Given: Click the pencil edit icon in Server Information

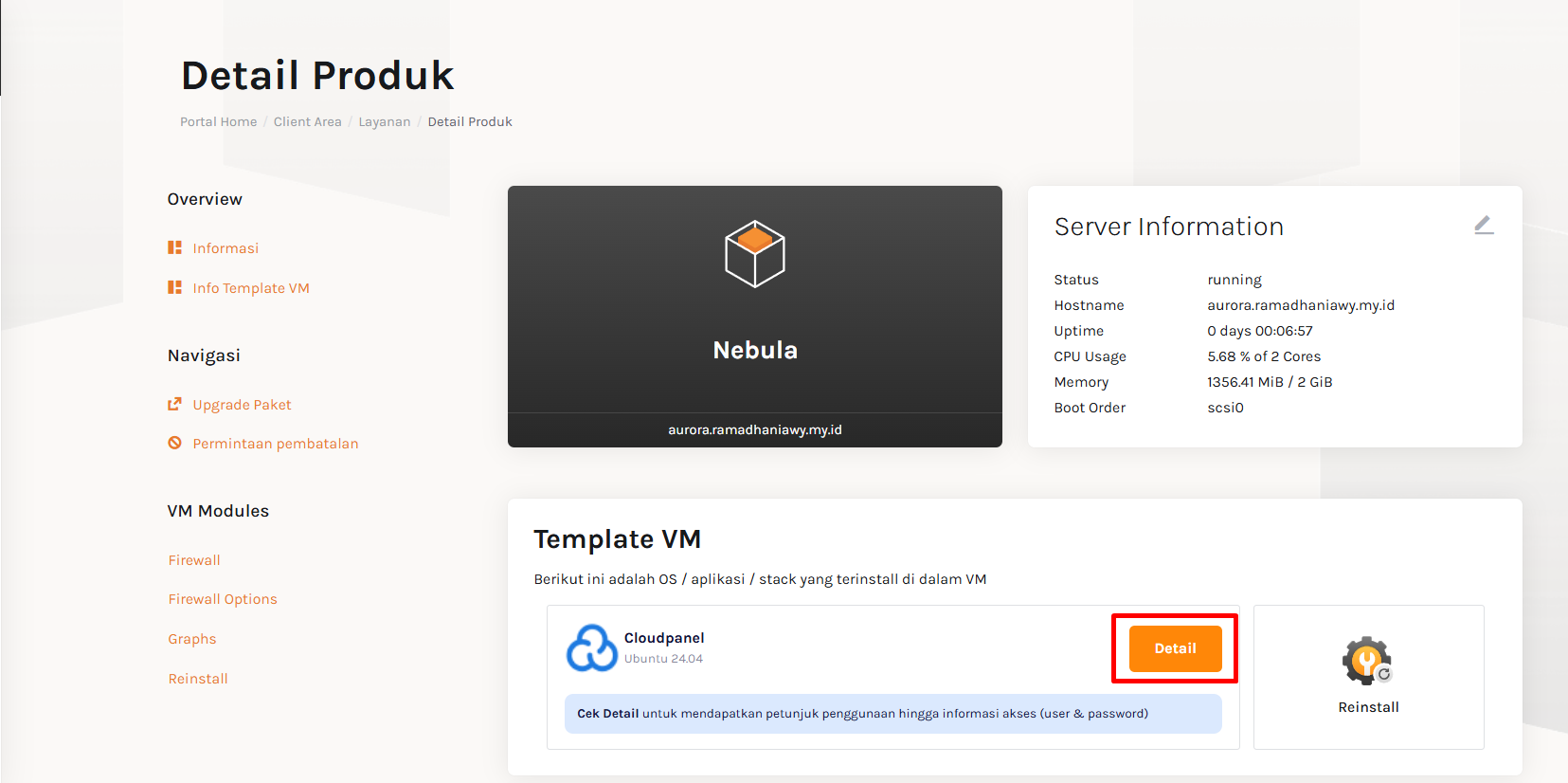Looking at the screenshot, I should point(1484,225).
